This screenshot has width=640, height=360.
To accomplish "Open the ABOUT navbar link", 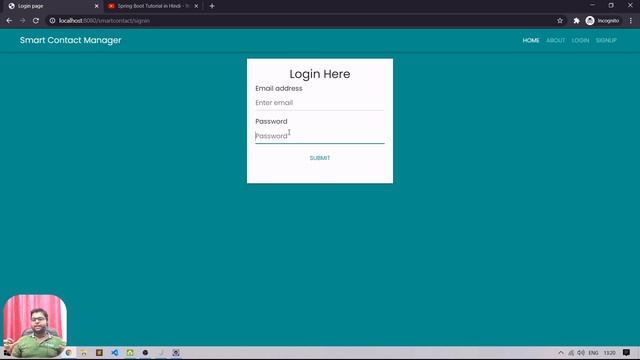I will pos(556,40).
